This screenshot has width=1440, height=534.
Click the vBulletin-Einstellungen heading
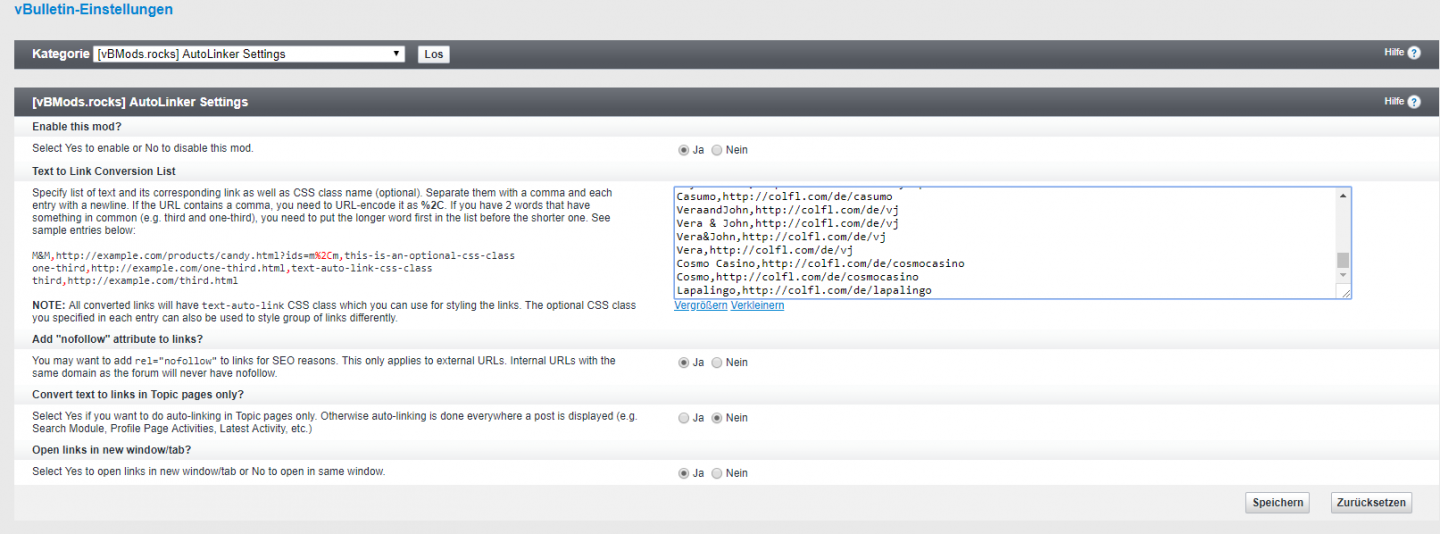click(93, 9)
